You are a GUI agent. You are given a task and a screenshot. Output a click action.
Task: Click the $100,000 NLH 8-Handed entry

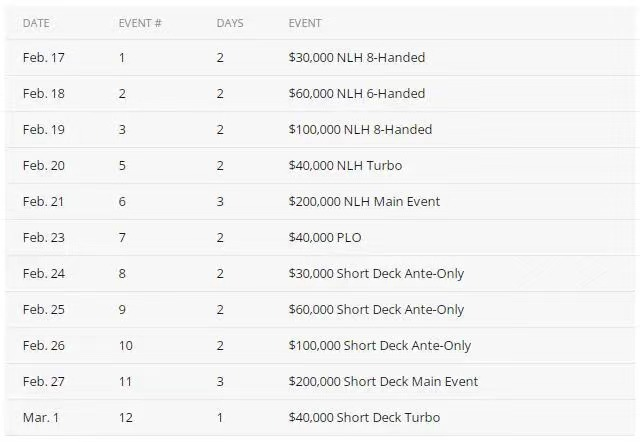(x=360, y=130)
